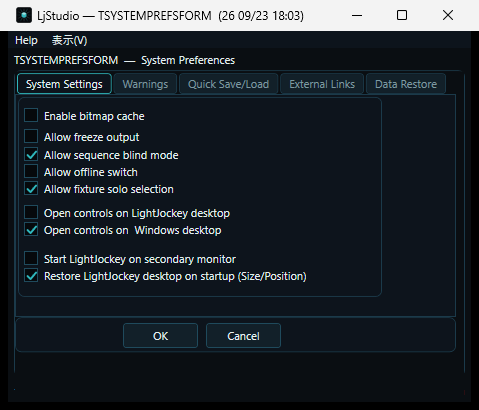
Task: Click 'TSYSTEMPREFSFORM' in the form heading
Action: (x=66, y=60)
